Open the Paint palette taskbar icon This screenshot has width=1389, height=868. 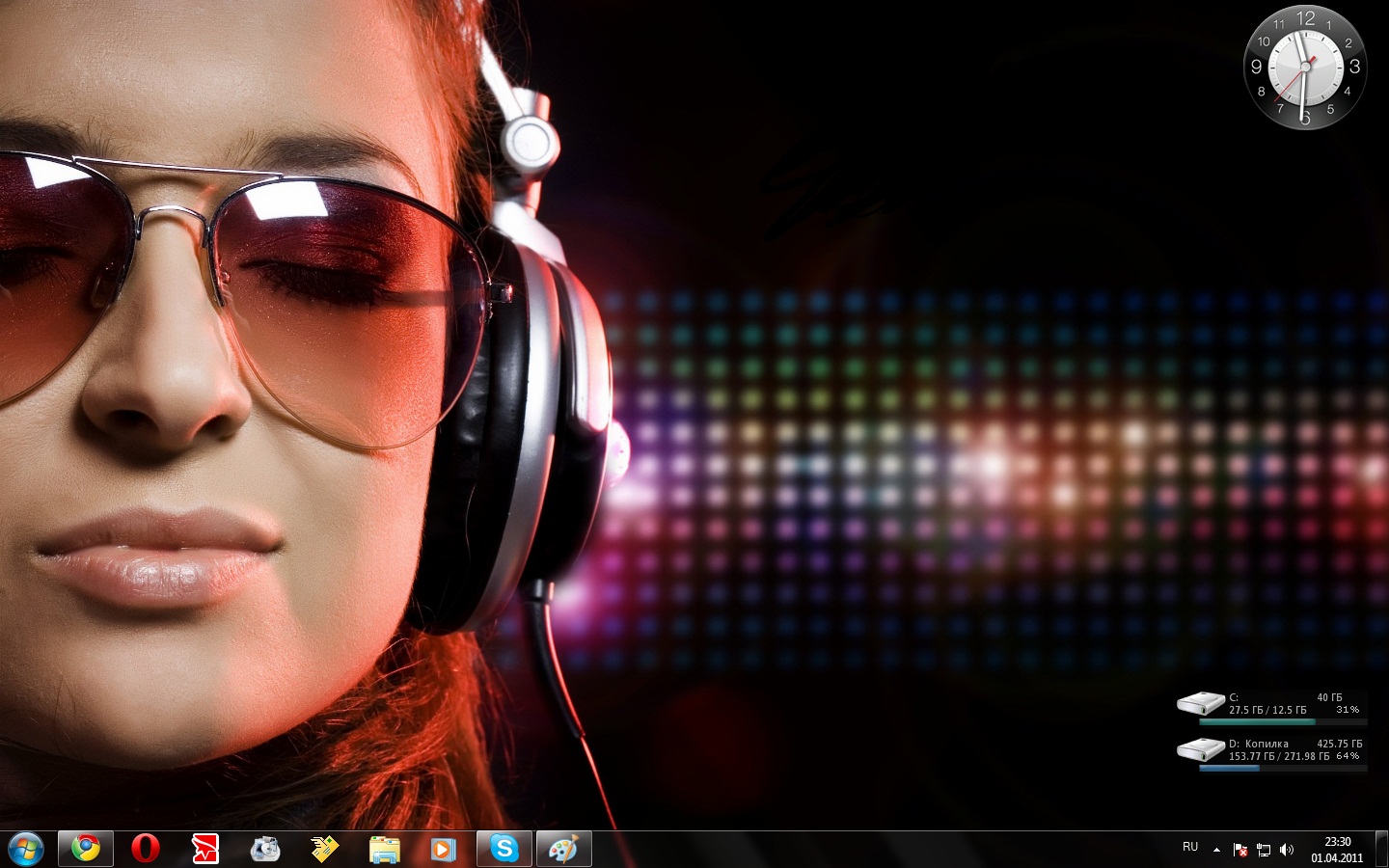tap(563, 849)
